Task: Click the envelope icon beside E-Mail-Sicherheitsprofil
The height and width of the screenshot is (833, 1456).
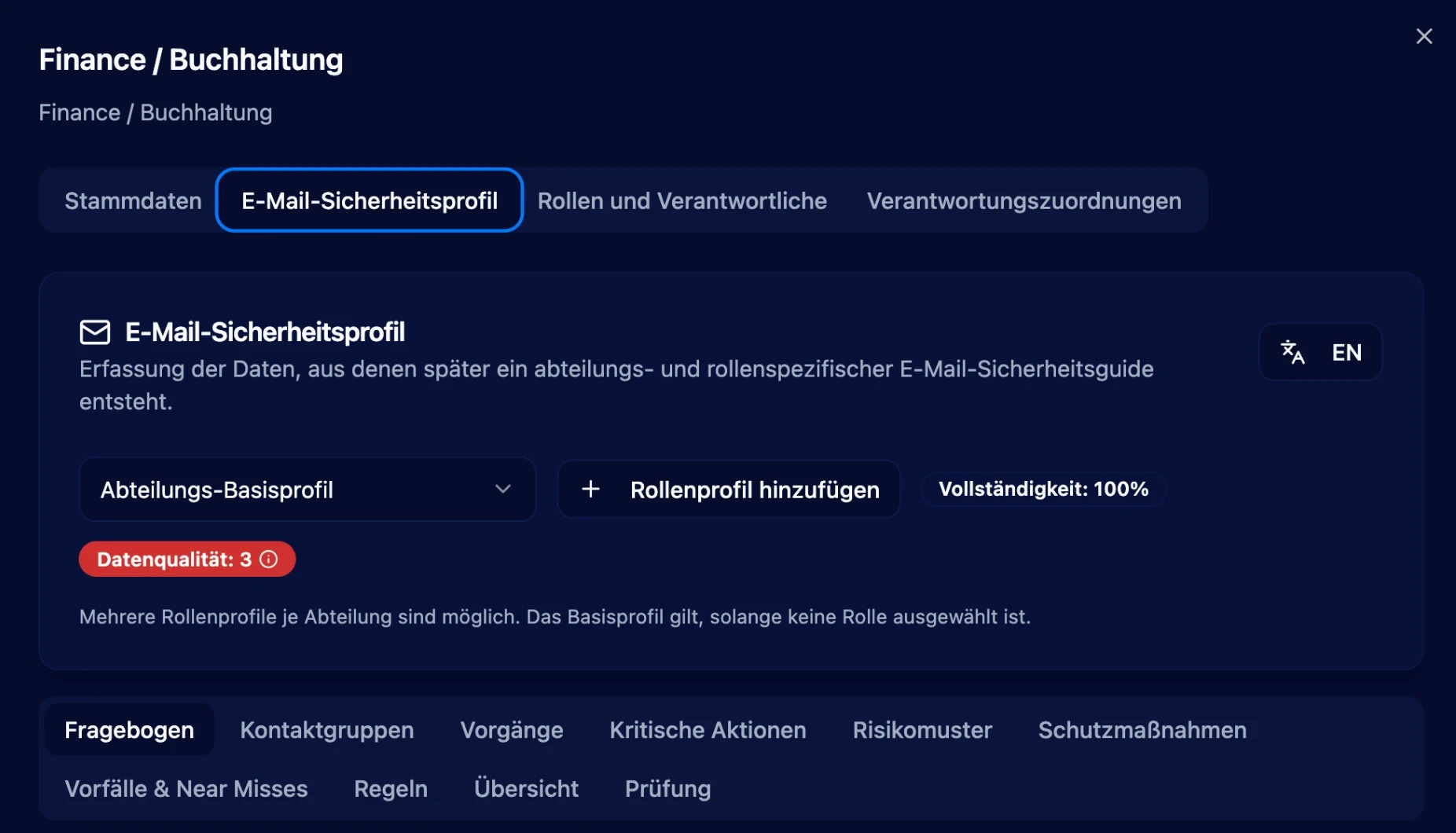Action: (x=95, y=332)
